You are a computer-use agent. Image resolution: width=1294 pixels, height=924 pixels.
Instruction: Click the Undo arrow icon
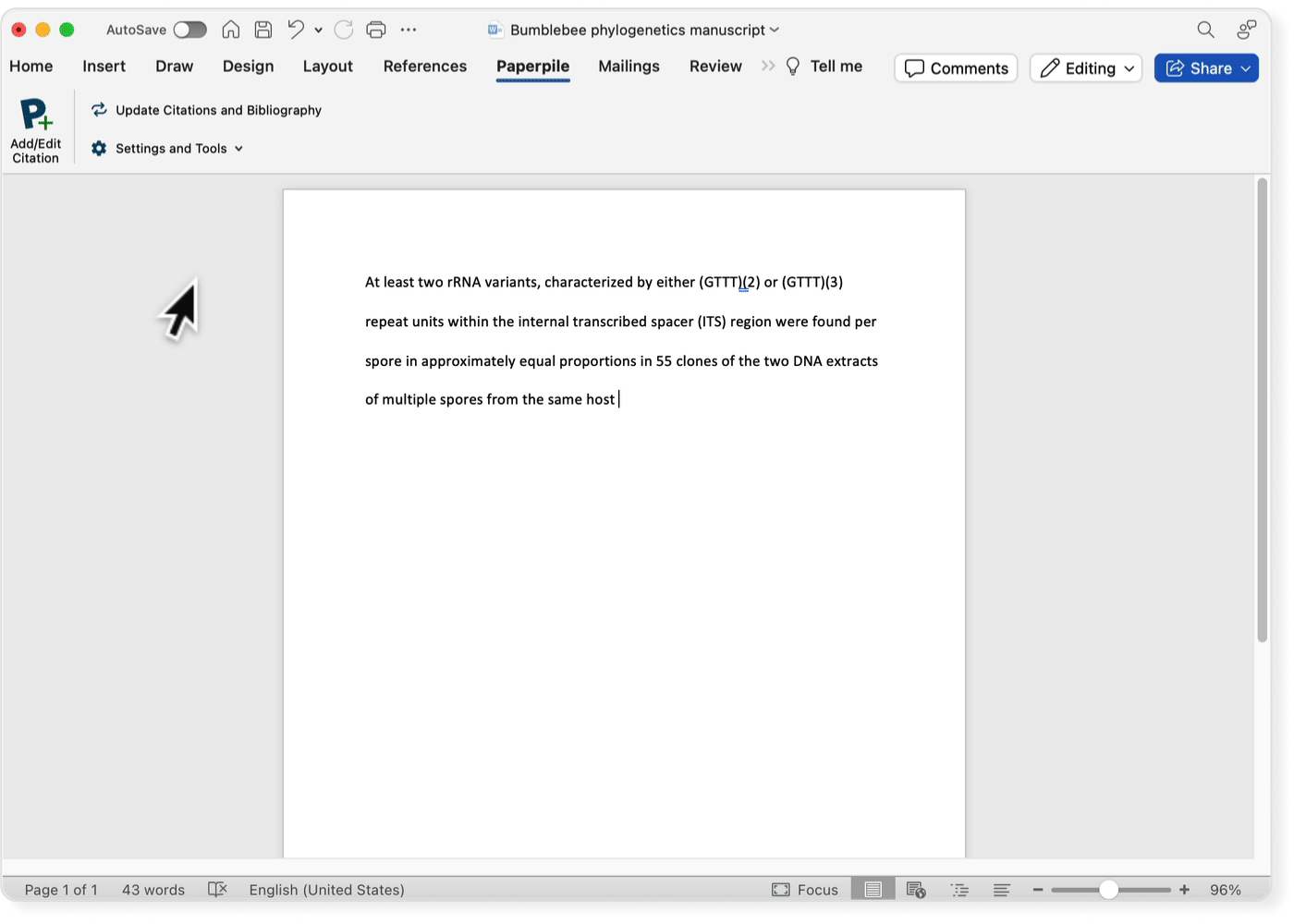296,30
